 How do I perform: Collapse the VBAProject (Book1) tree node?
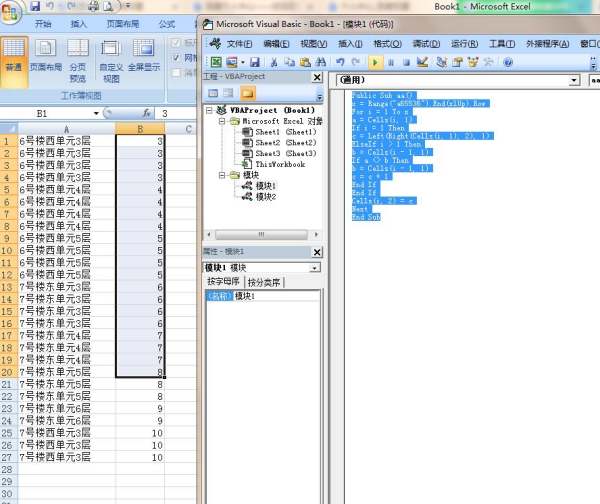(x=208, y=109)
